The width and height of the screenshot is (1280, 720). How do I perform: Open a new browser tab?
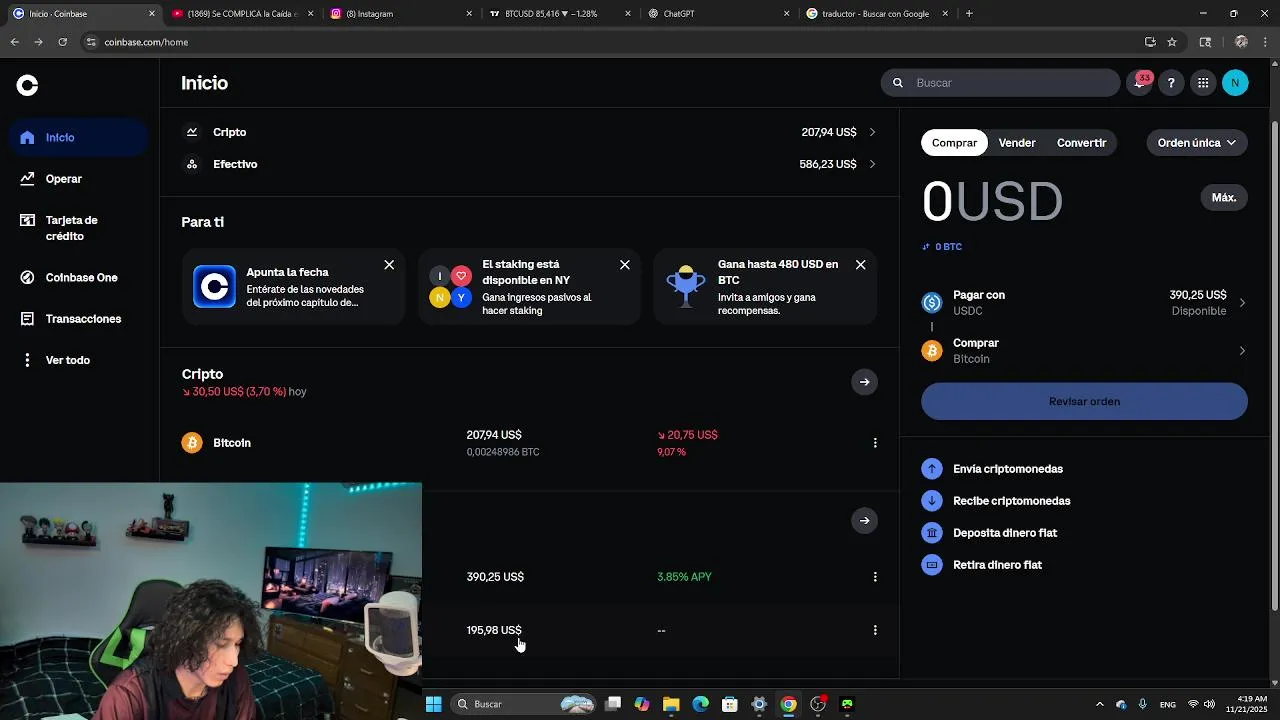(x=969, y=14)
